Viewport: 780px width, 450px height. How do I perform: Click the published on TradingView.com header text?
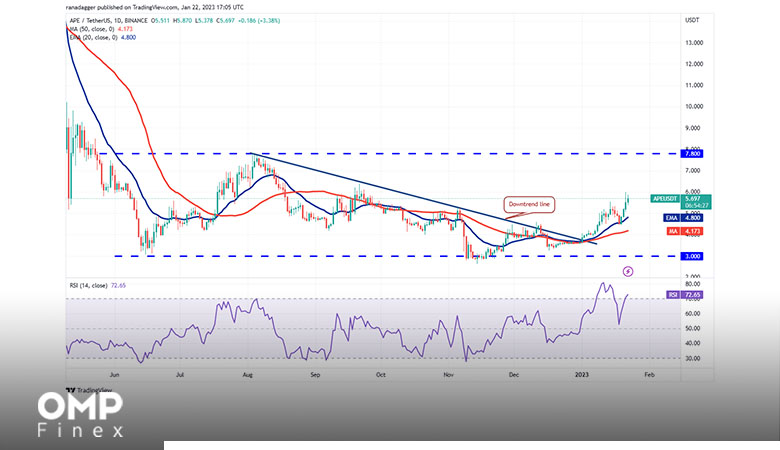pyautogui.click(x=154, y=7)
